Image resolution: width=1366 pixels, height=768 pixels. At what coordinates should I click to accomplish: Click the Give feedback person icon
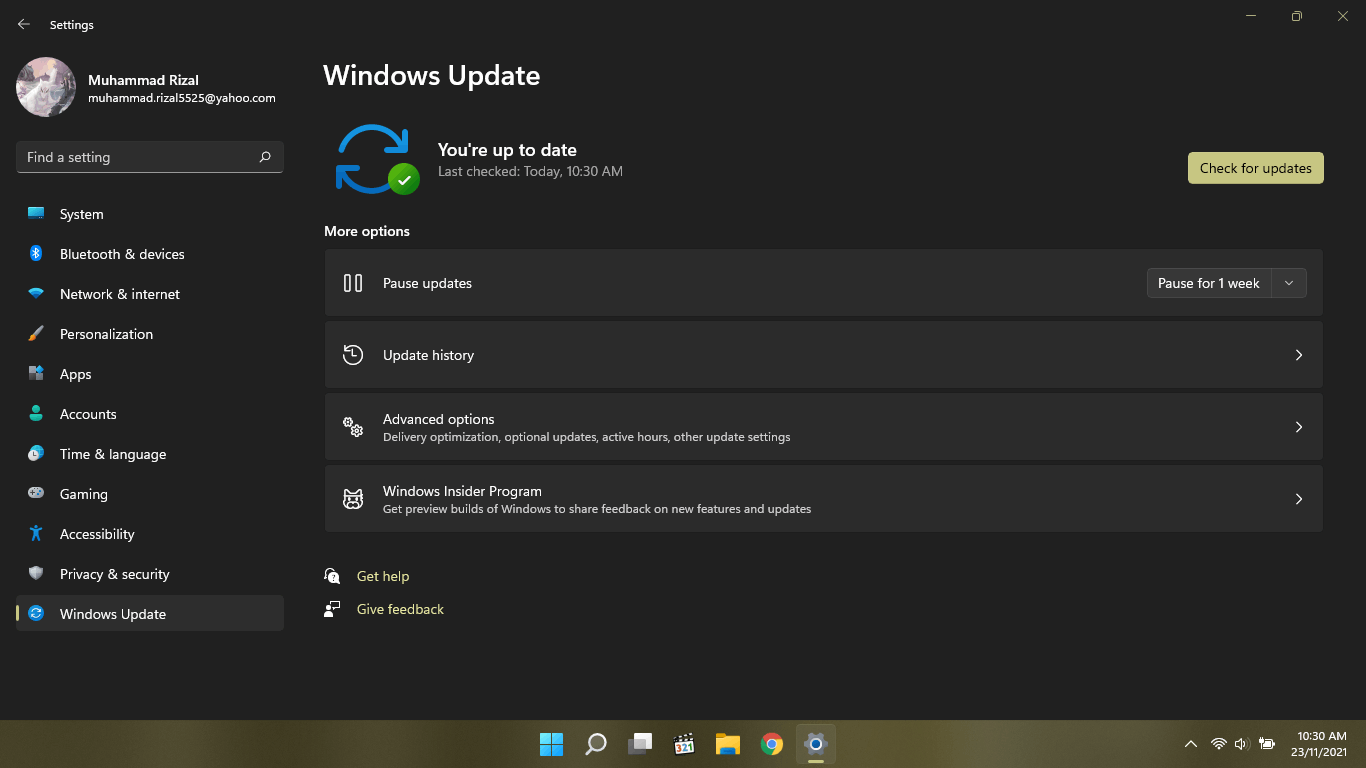click(332, 609)
